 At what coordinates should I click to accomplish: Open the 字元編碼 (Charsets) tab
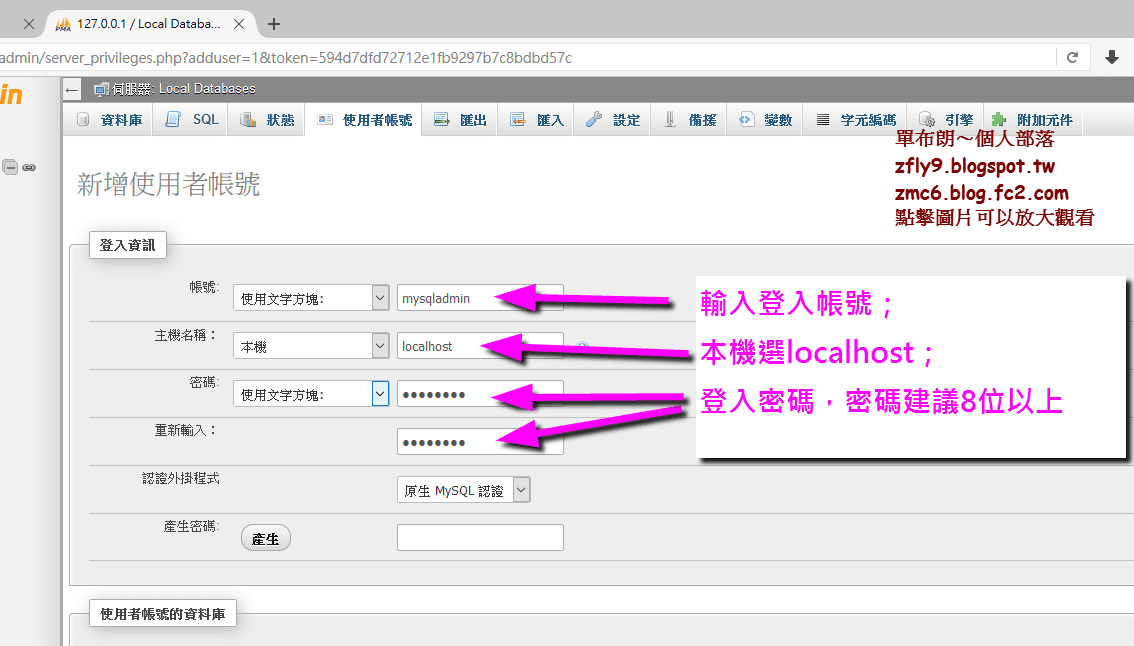pos(856,119)
